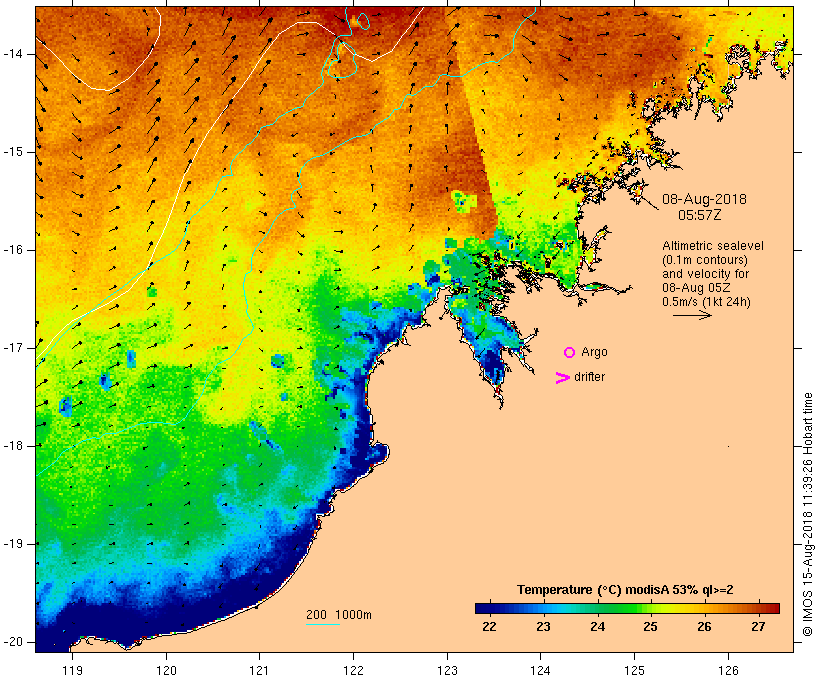The image size is (820, 680).
Task: Click the longitude axis label 126
Action: (728, 670)
